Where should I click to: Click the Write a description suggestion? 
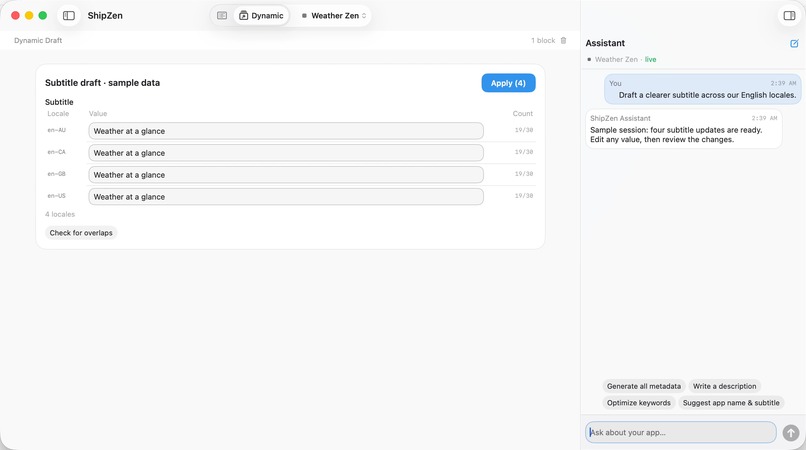coord(724,386)
